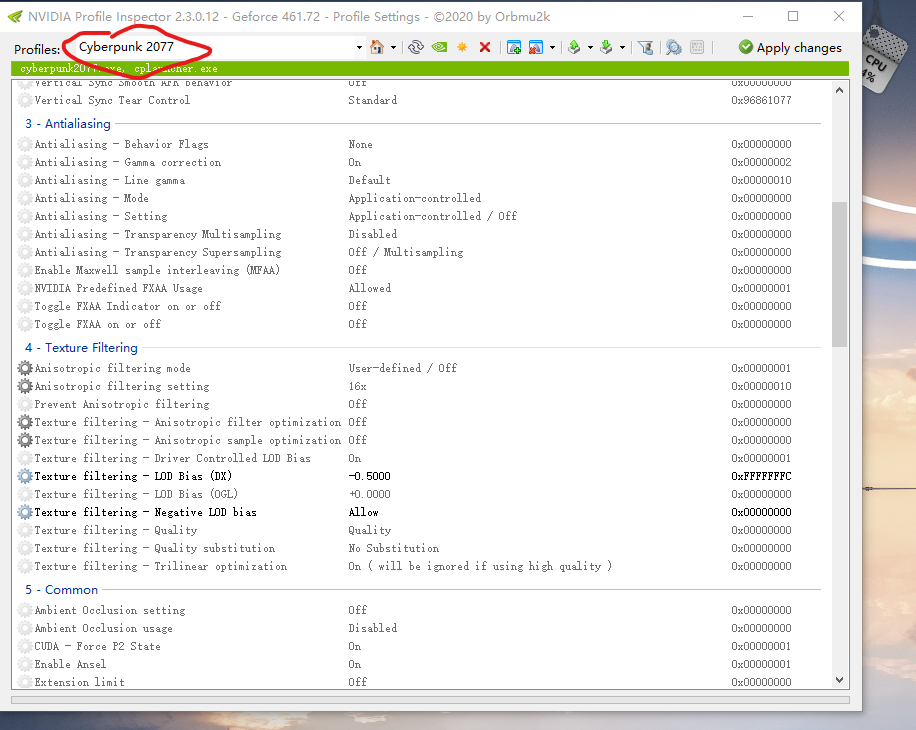Select value User-defined / Off of Anisotropic mode
Viewport: 916px width, 730px height.
click(x=403, y=368)
